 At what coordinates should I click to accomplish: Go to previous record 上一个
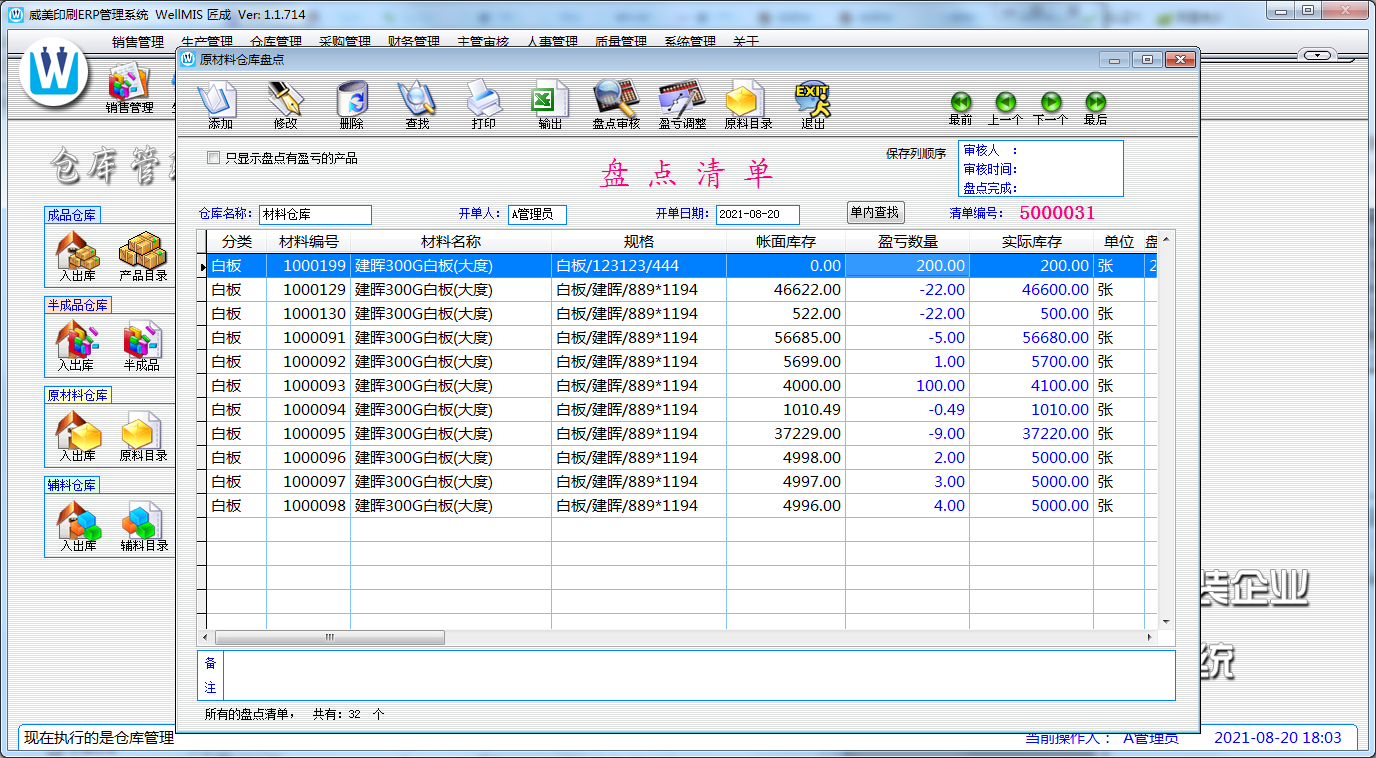tap(1005, 109)
